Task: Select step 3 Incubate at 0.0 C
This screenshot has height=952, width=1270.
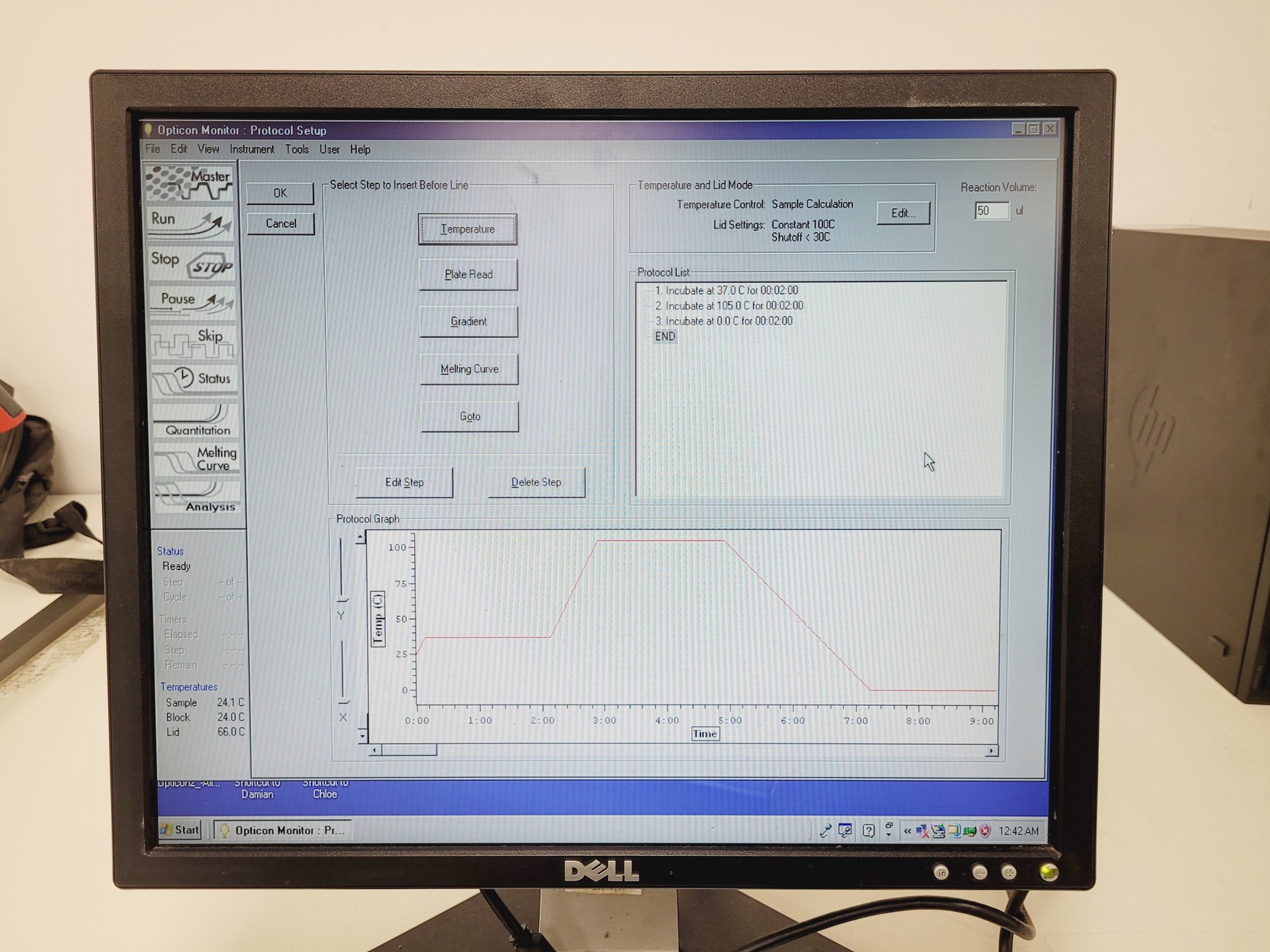Action: pos(724,321)
